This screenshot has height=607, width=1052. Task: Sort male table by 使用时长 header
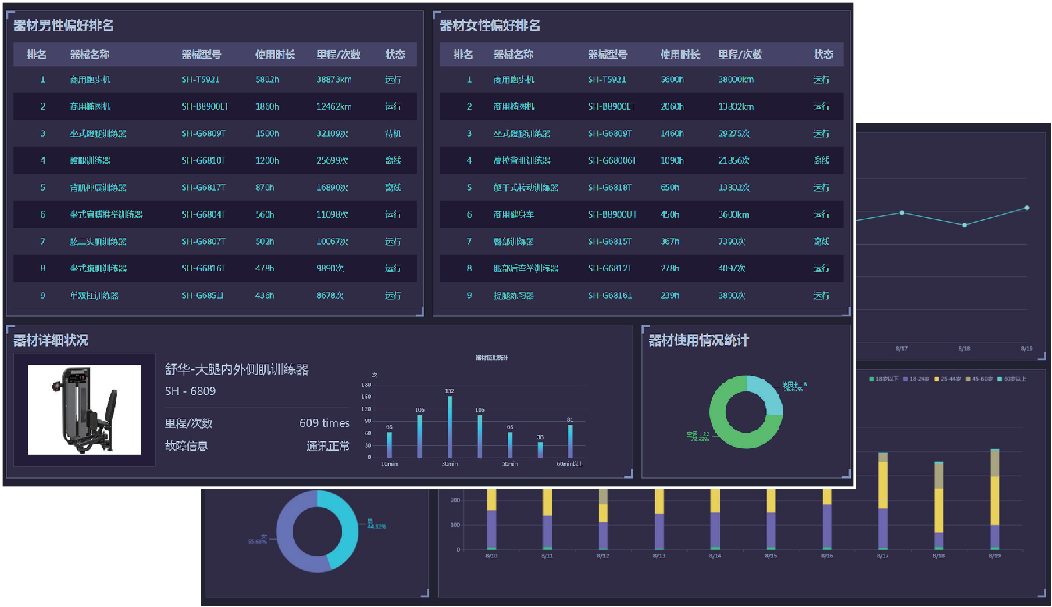274,54
